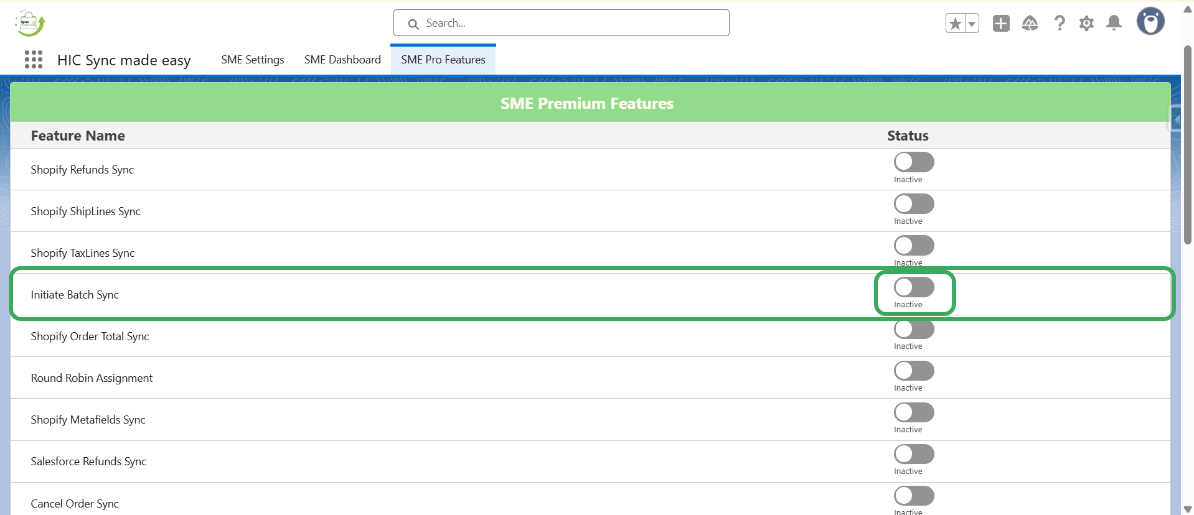Image resolution: width=1194 pixels, height=515 pixels.
Task: Click the Search input field
Action: point(561,23)
